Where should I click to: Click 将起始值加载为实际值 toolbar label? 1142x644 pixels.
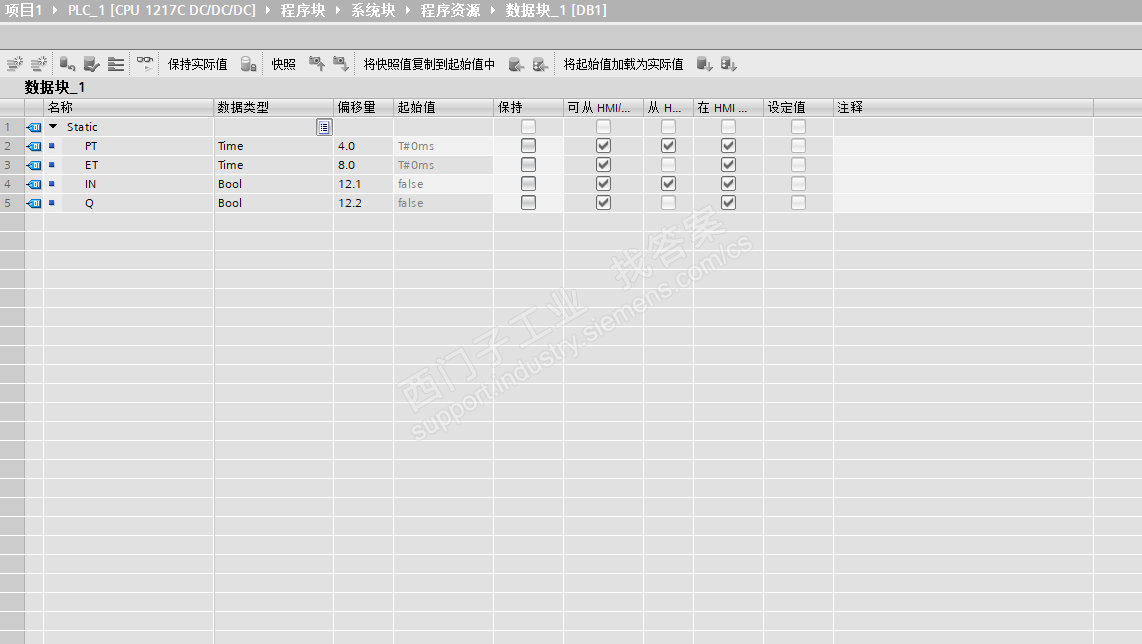point(623,64)
